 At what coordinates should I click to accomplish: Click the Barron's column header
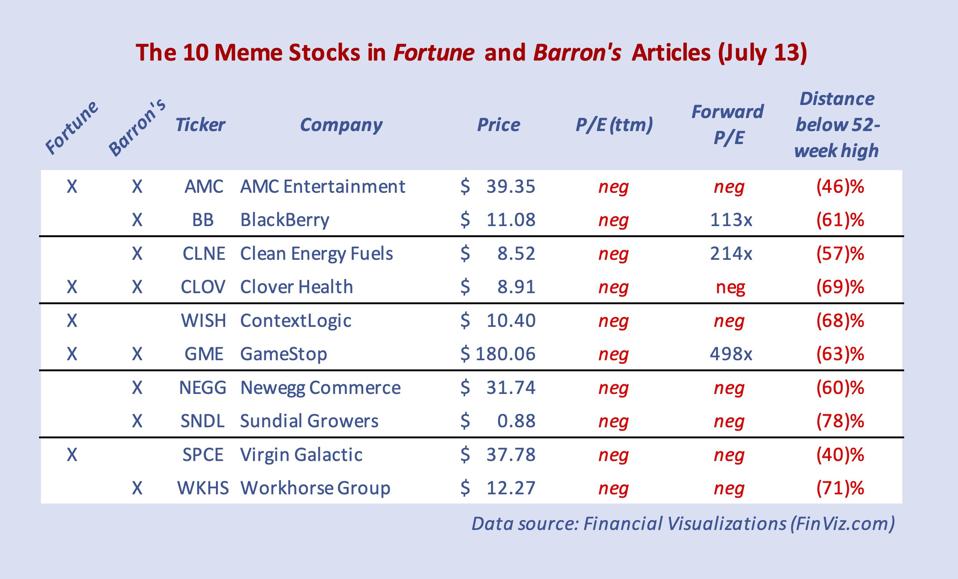pyautogui.click(x=136, y=127)
